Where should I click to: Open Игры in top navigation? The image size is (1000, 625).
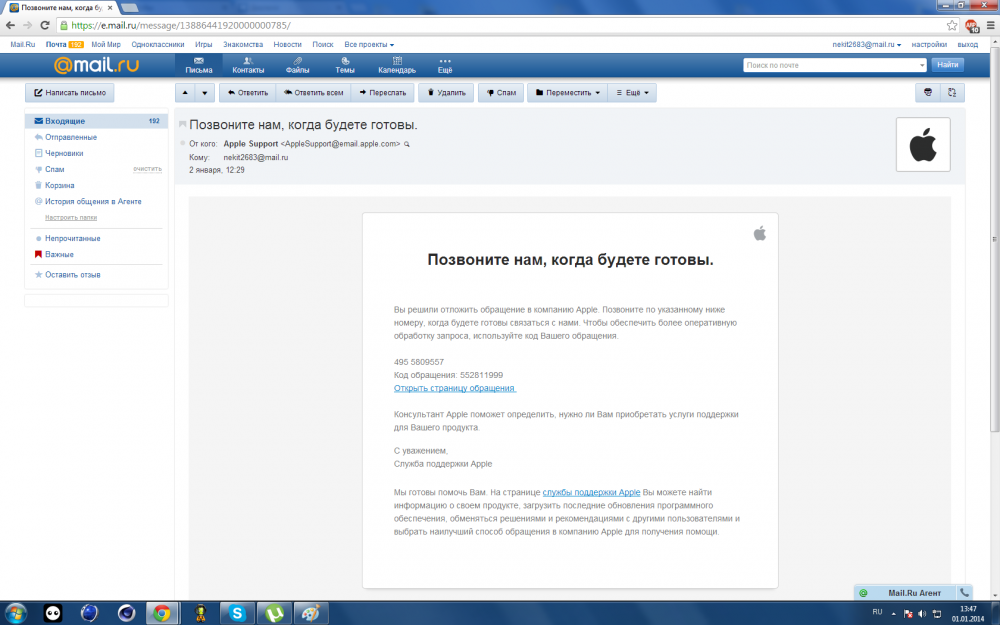click(x=203, y=45)
